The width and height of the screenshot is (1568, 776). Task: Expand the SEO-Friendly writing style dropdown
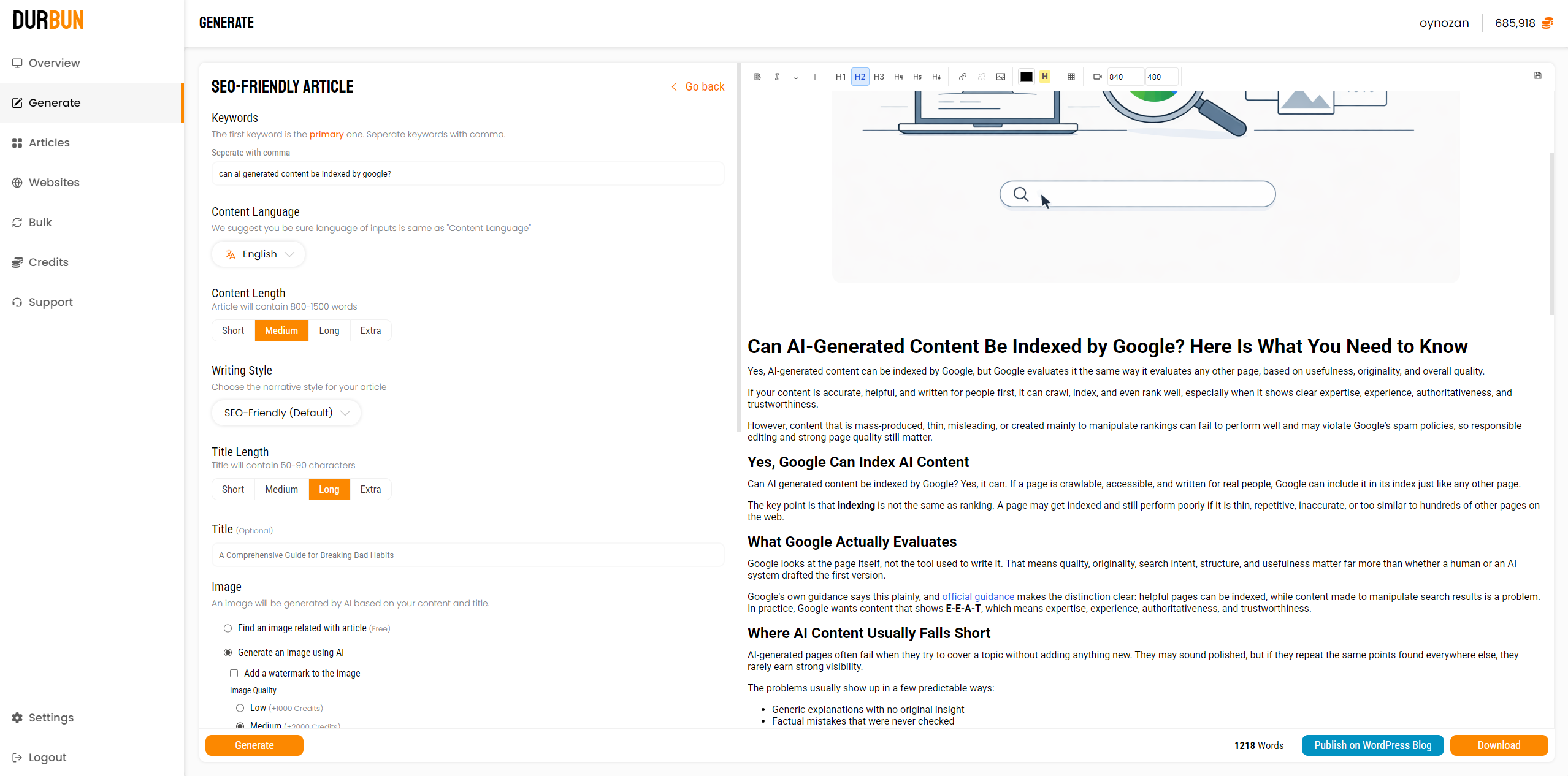[286, 413]
